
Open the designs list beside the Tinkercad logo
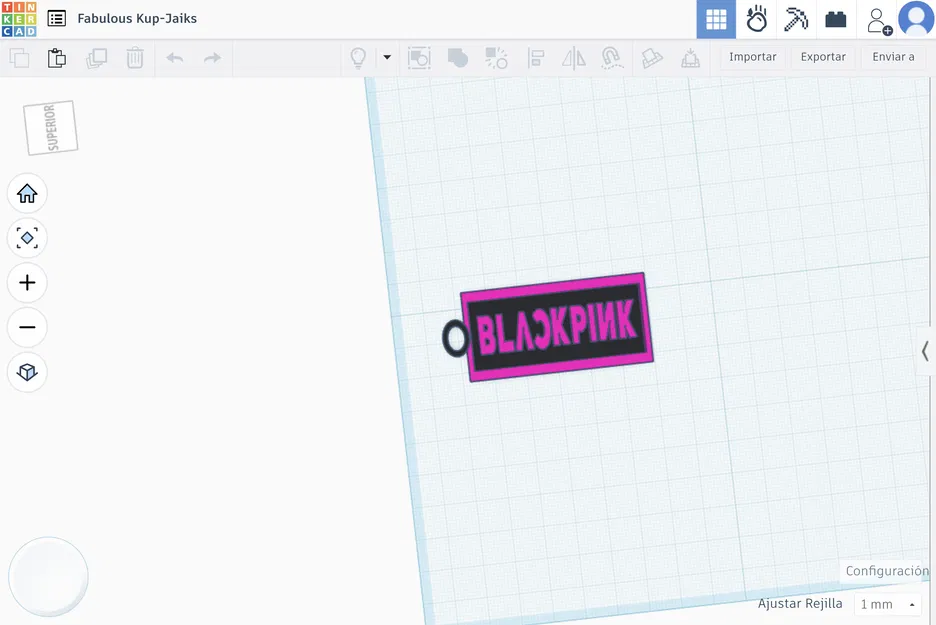[55, 18]
